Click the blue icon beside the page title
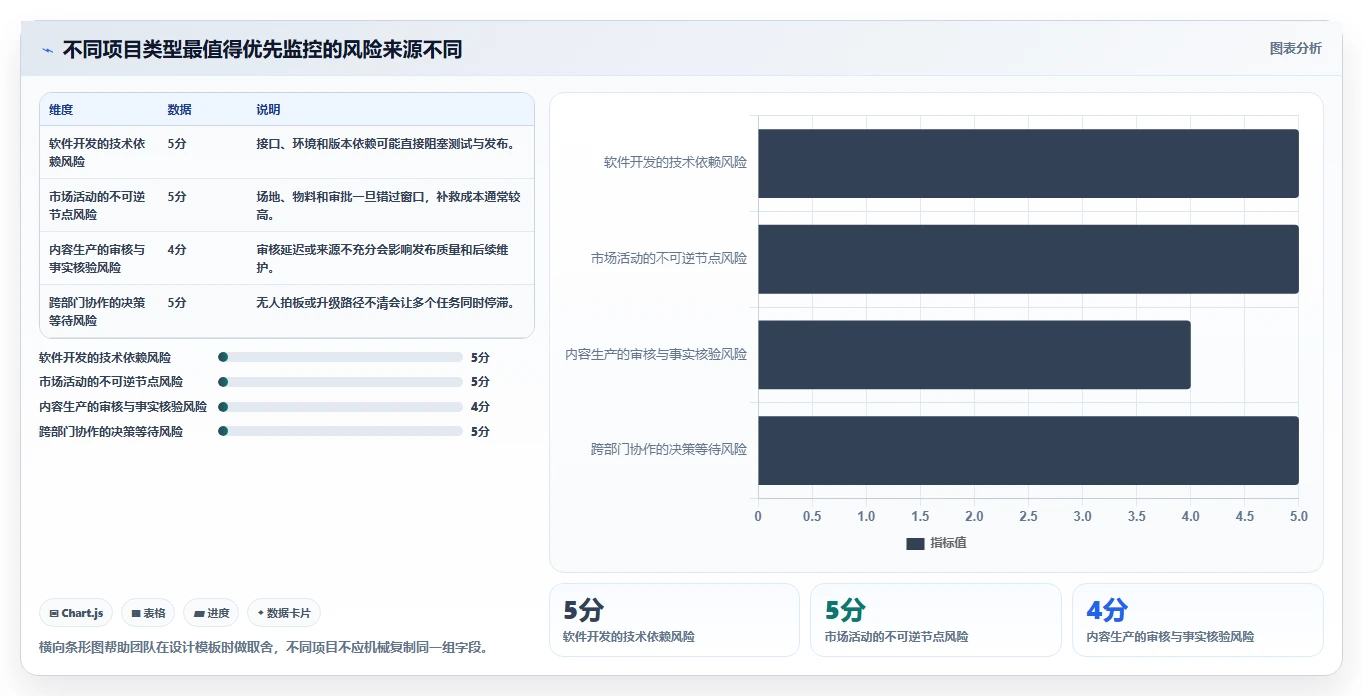 47,50
